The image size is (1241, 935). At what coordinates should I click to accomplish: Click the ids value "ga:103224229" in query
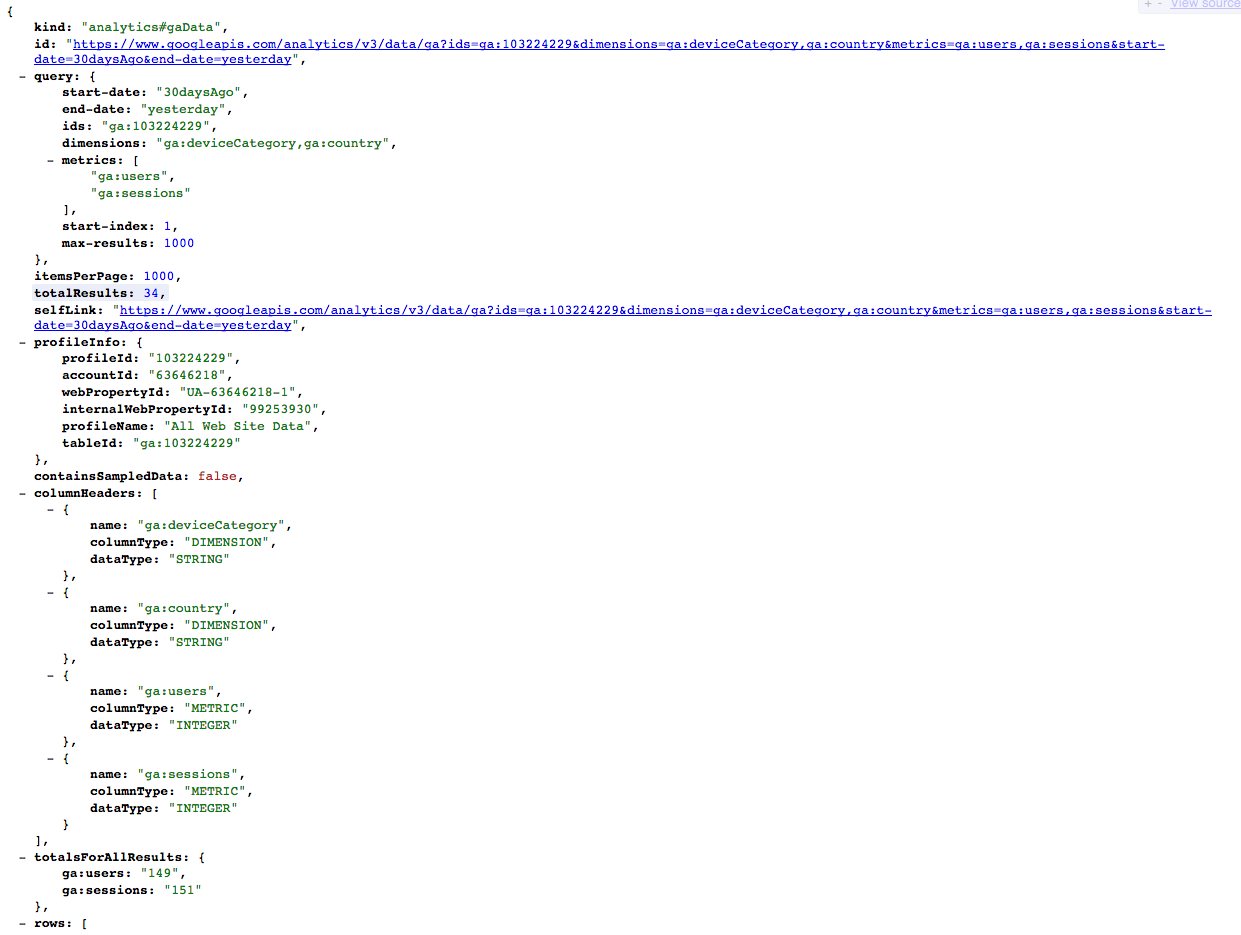(x=158, y=127)
